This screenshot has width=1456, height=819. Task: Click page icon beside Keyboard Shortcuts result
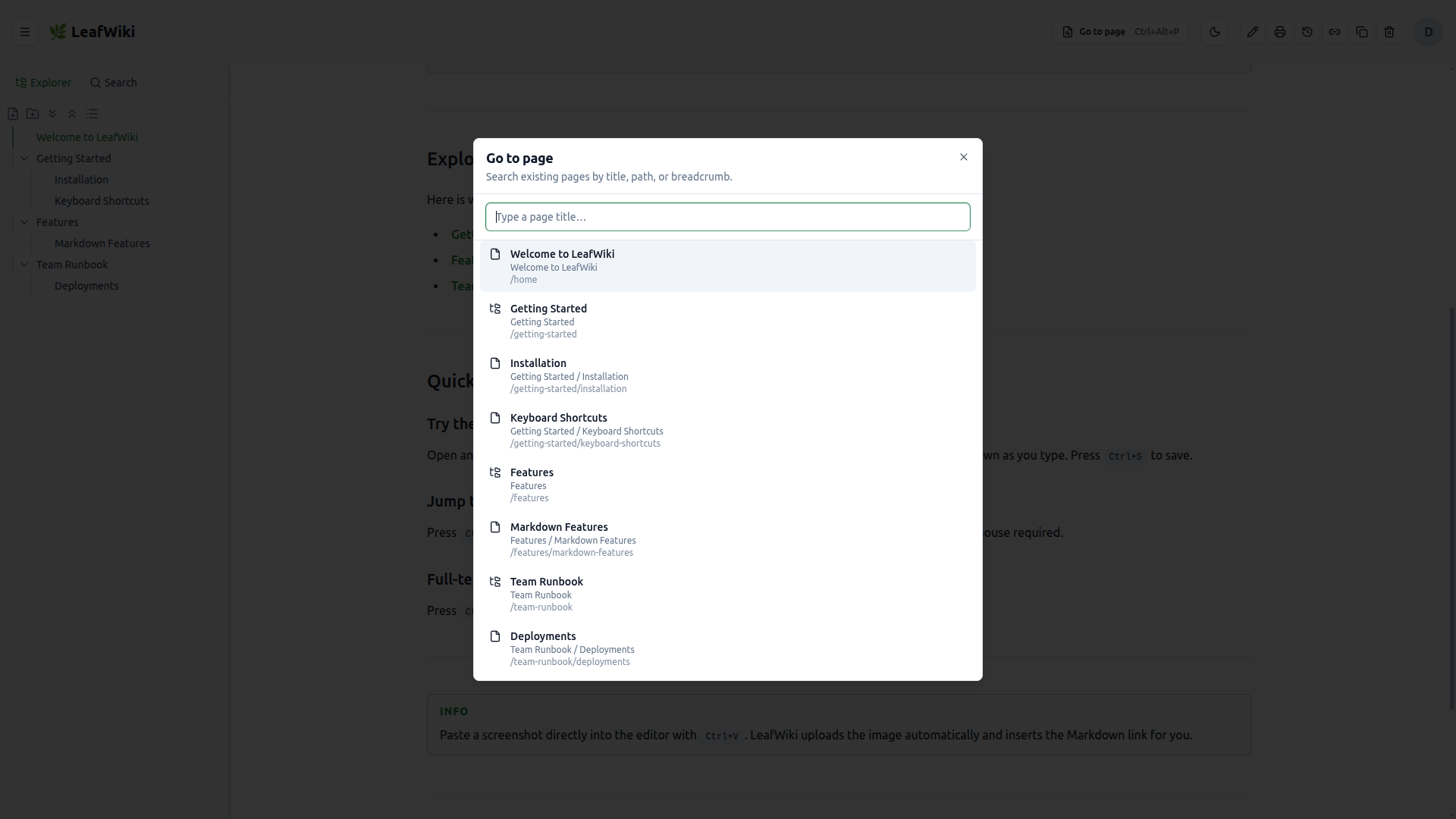tap(495, 418)
